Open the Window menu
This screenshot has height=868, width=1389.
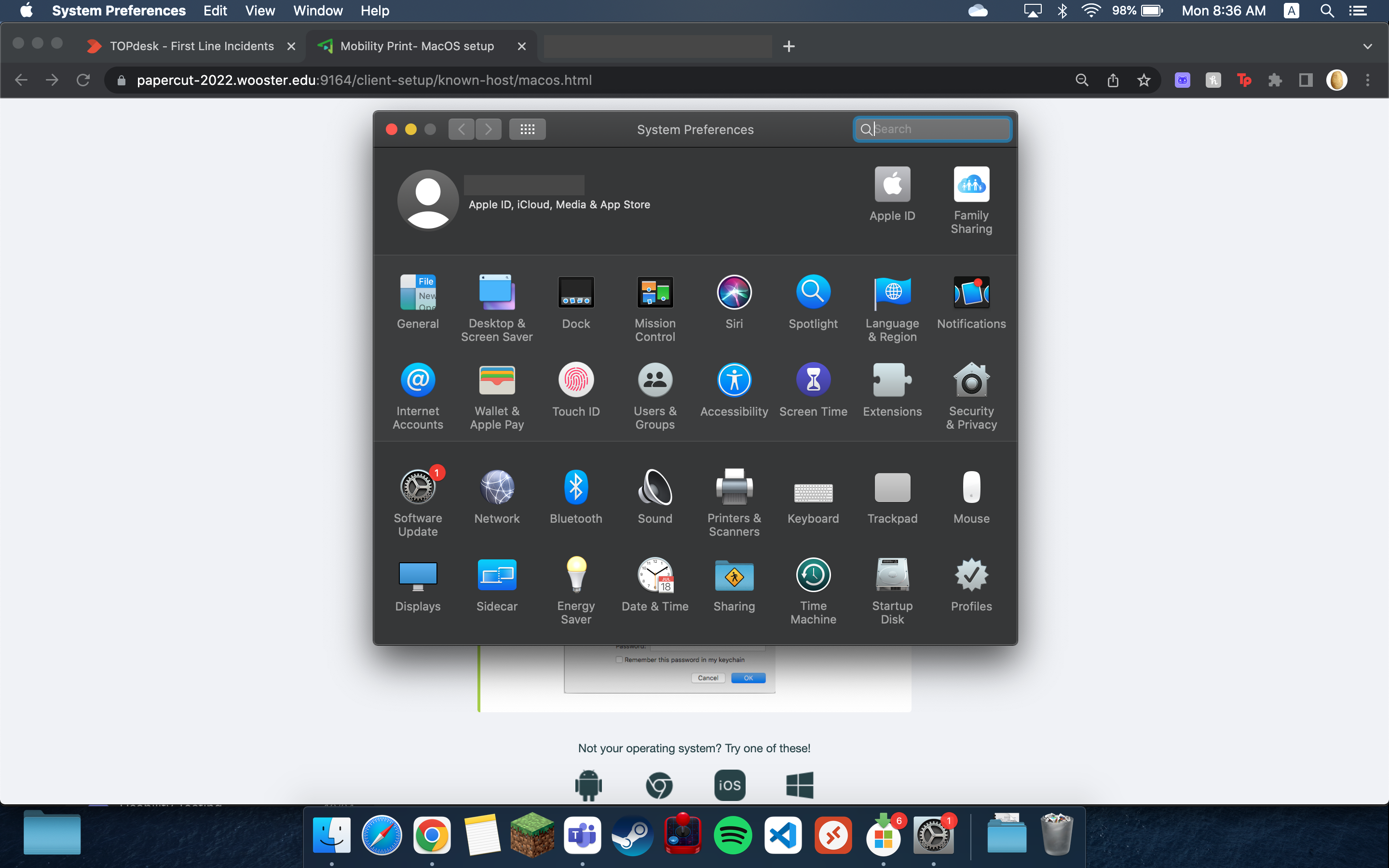click(318, 11)
